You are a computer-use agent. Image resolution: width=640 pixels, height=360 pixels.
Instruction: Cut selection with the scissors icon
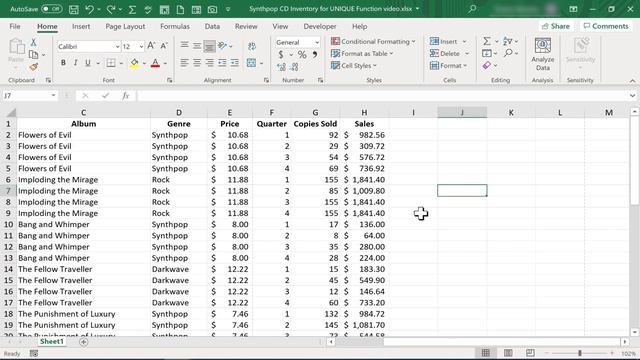tap(33, 42)
